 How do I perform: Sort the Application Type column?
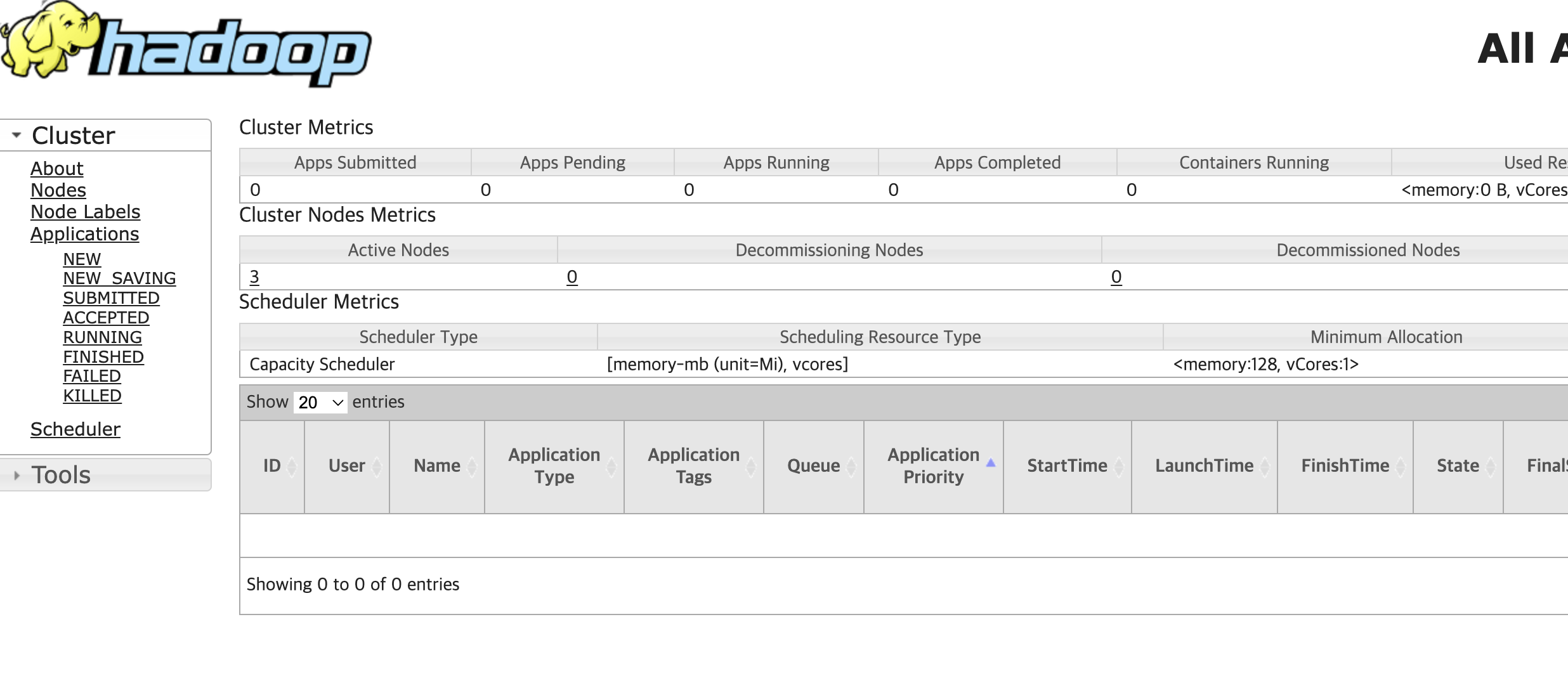tap(611, 466)
